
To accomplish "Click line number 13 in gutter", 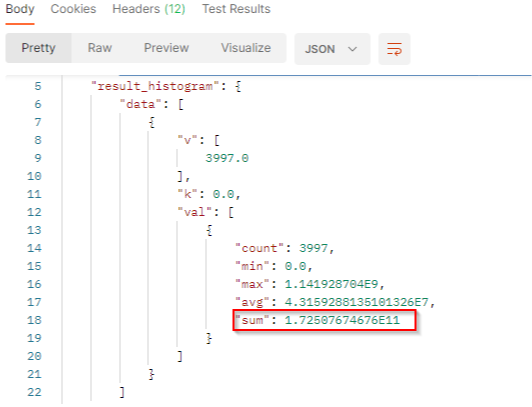I will pos(34,230).
